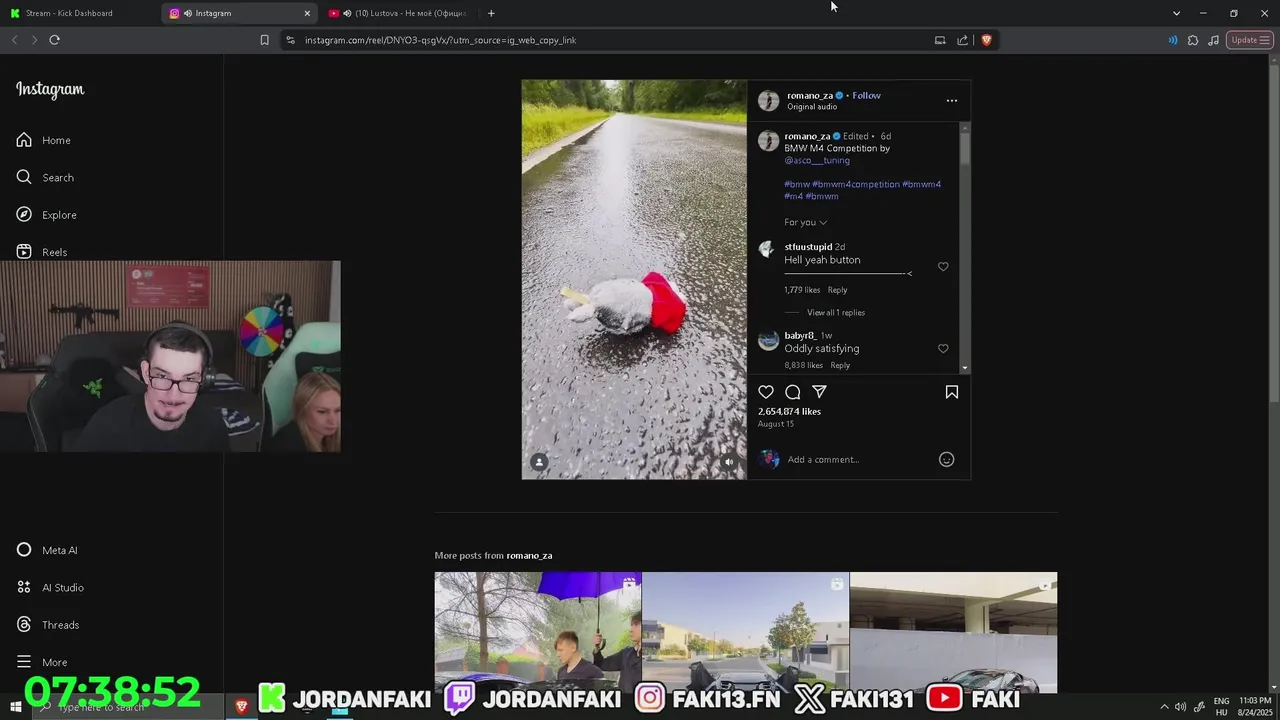Close the Instagram tab
Image resolution: width=1280 pixels, height=720 pixels.
(307, 13)
